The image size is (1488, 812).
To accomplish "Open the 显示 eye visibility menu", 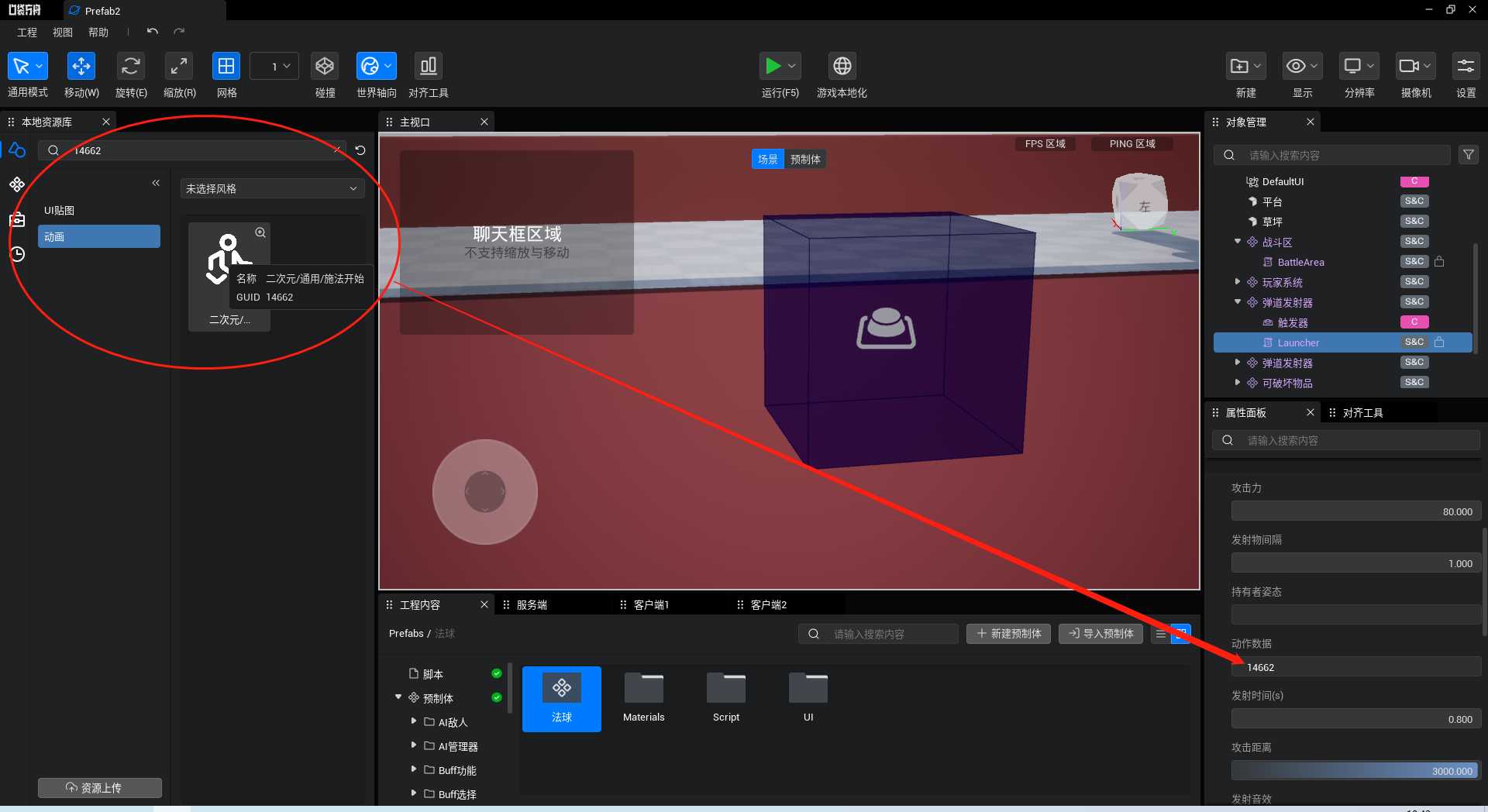I will coord(1302,67).
